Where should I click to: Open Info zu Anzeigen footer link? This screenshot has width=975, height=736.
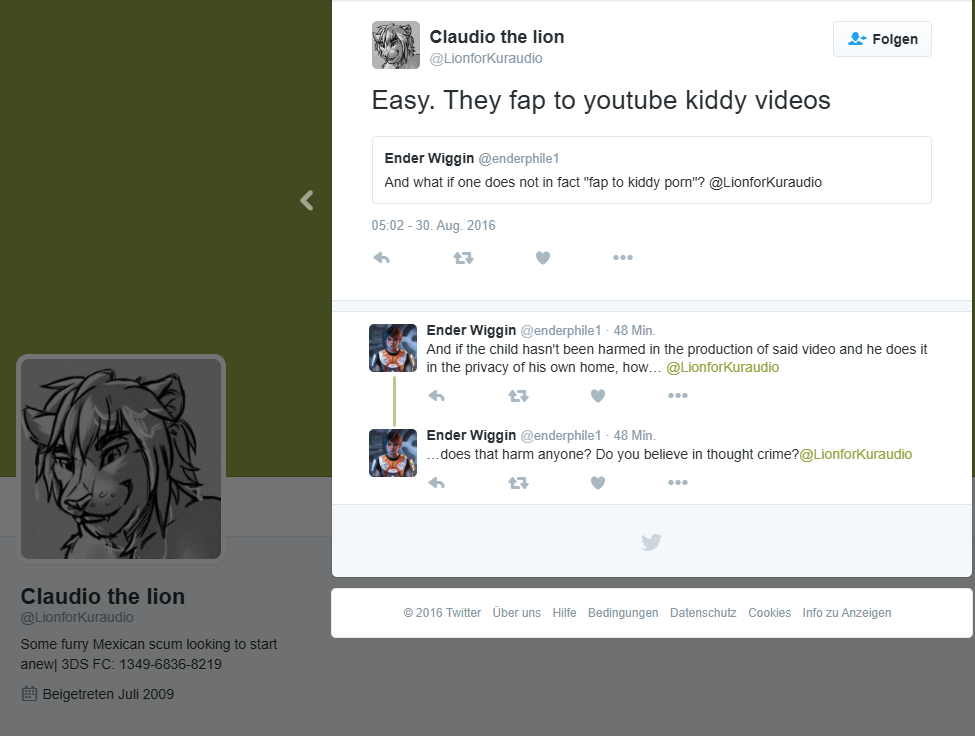click(x=846, y=613)
